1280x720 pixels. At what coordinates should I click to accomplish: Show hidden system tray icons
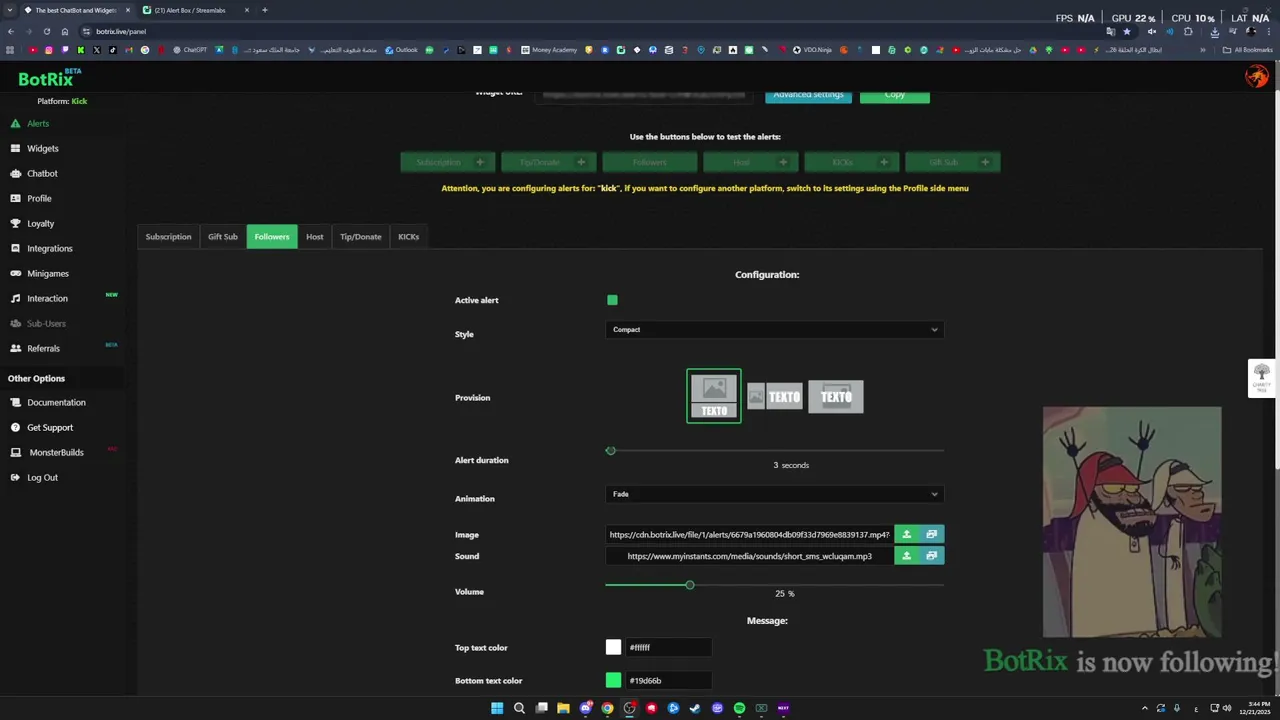click(1145, 708)
